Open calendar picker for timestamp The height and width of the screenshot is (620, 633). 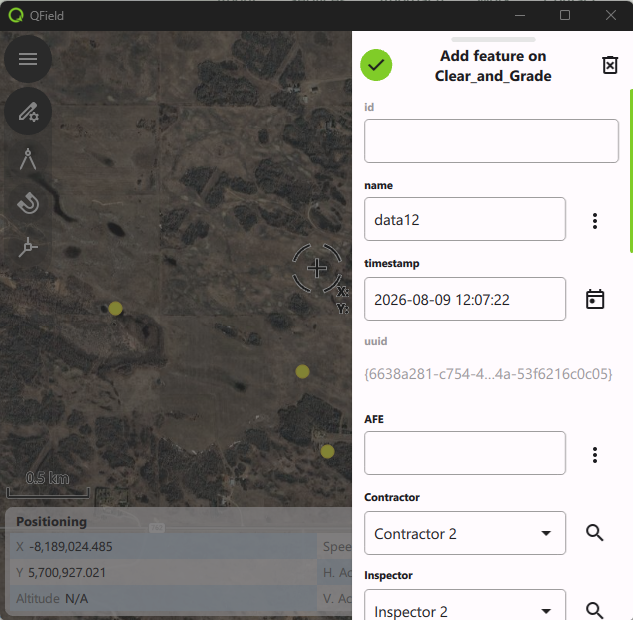point(595,300)
